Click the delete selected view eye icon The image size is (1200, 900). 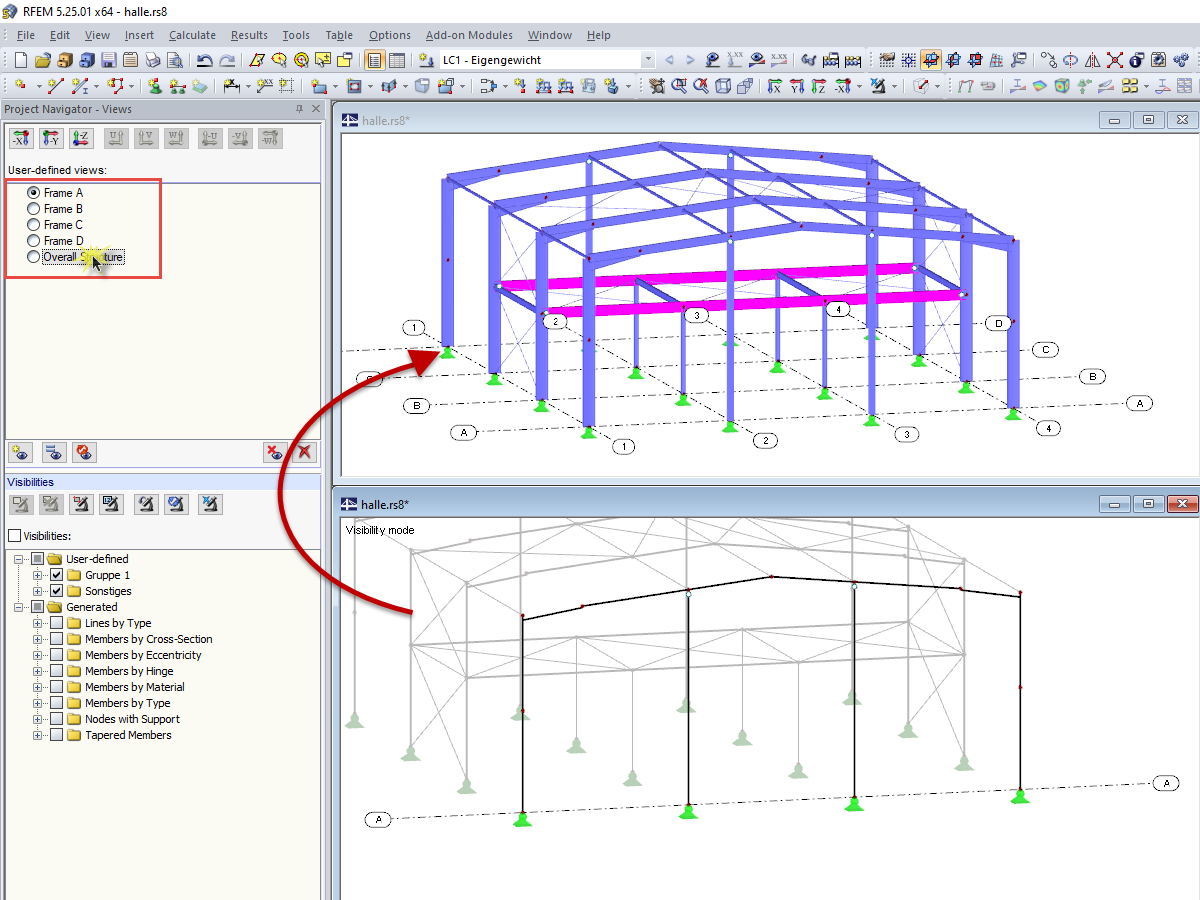click(x=275, y=452)
